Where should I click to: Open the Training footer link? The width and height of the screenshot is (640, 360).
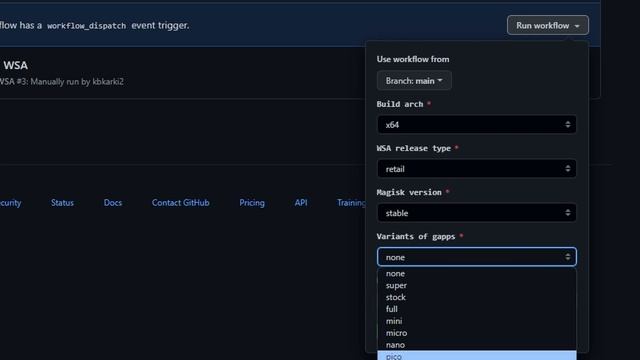tap(351, 202)
